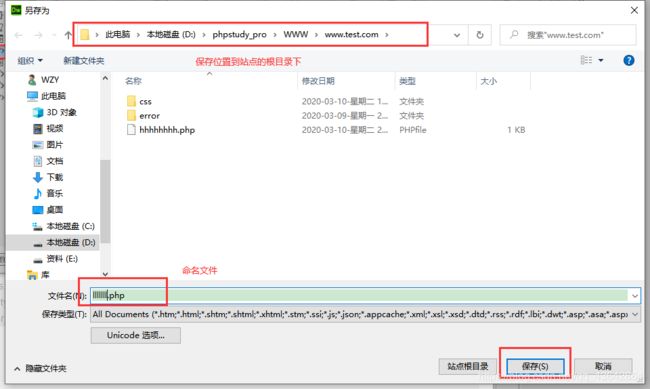The width and height of the screenshot is (650, 389).
Task: Expand the chevron after www.test.com breadcrumb
Action: click(386, 34)
